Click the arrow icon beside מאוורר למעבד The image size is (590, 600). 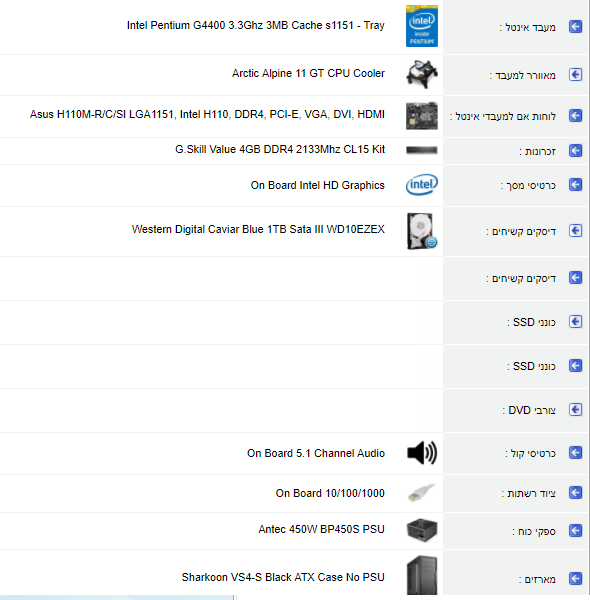(x=575, y=74)
